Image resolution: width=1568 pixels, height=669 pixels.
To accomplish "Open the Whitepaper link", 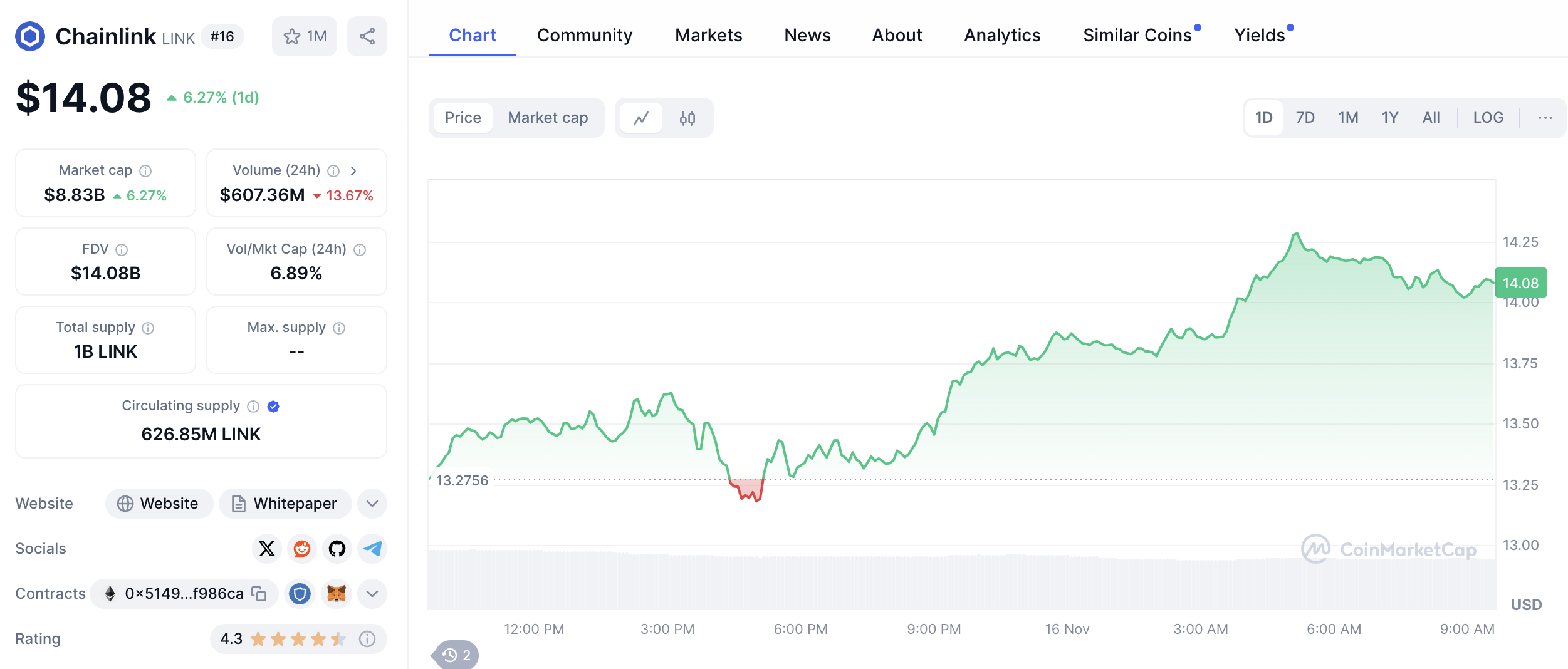I will tap(285, 504).
